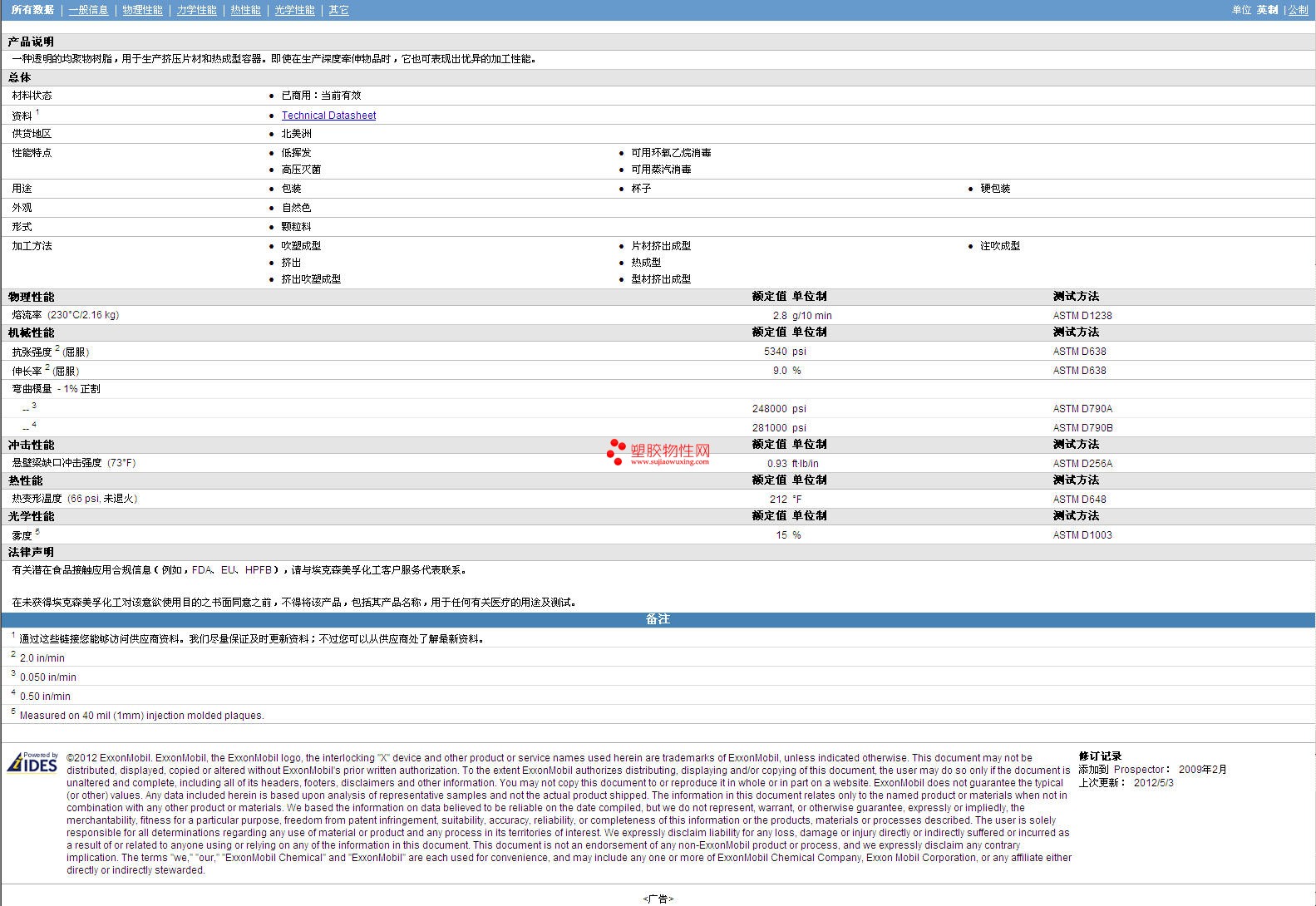
Task: Click the 9.0 % elongation value
Action: 786,371
